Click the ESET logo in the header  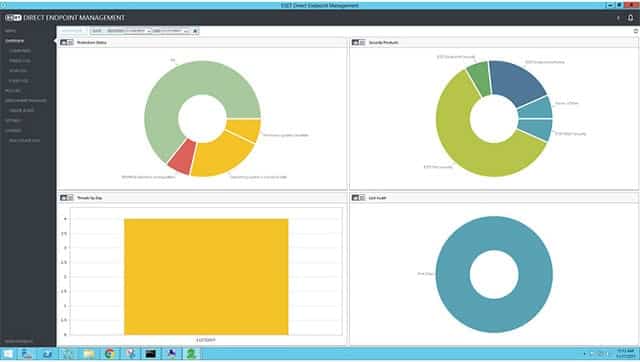[13, 18]
